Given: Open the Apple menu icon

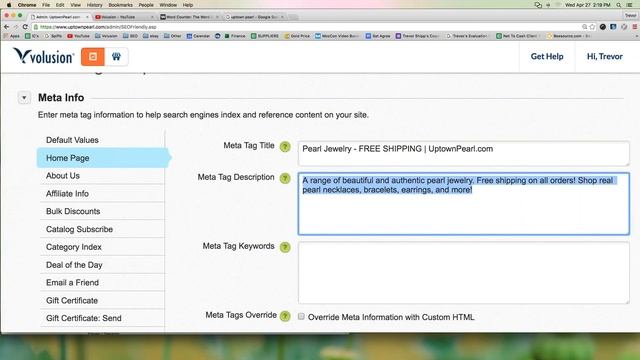Looking at the screenshot, I should click(x=9, y=5).
